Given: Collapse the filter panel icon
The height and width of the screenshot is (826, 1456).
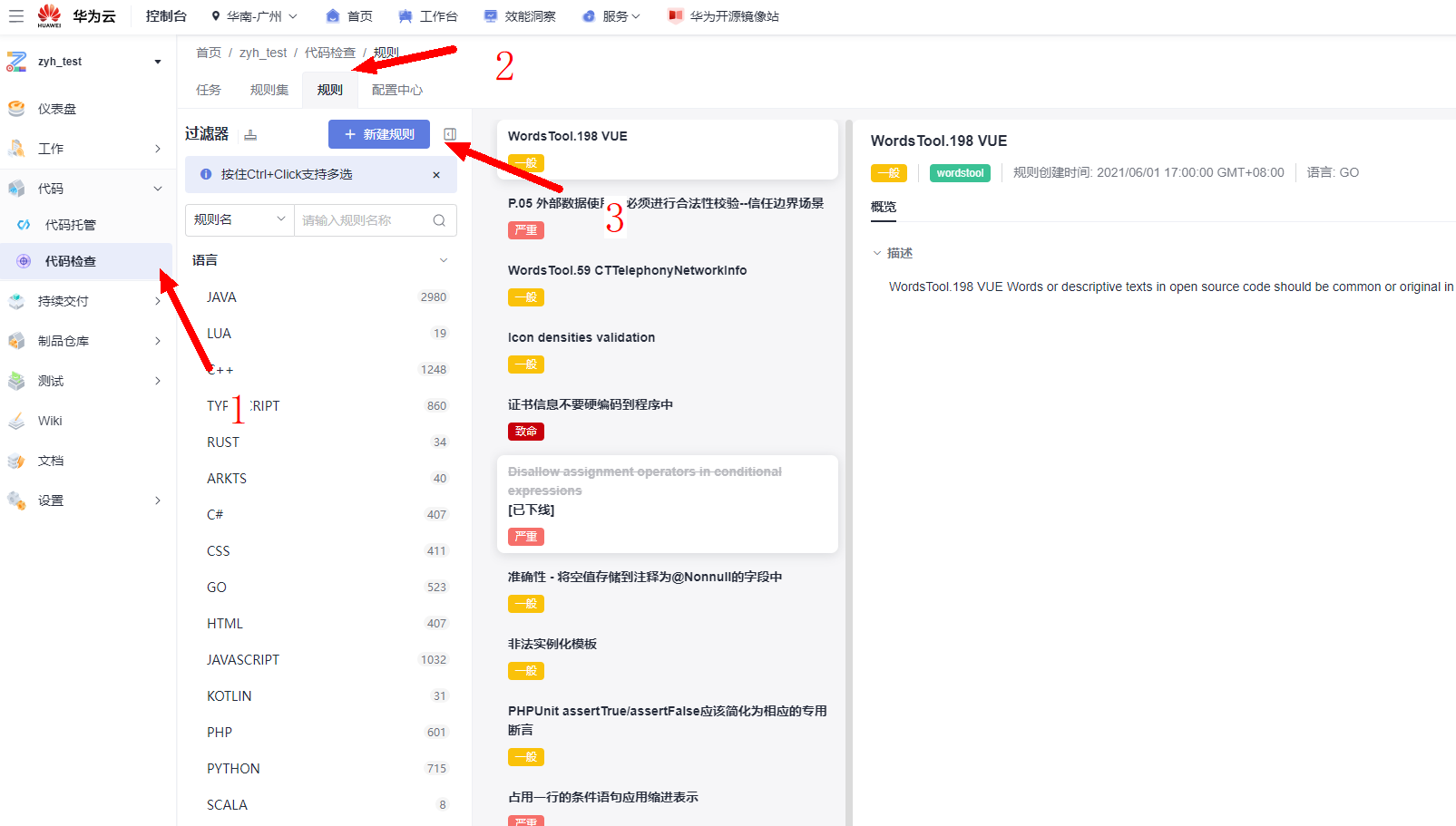Looking at the screenshot, I should tap(450, 134).
